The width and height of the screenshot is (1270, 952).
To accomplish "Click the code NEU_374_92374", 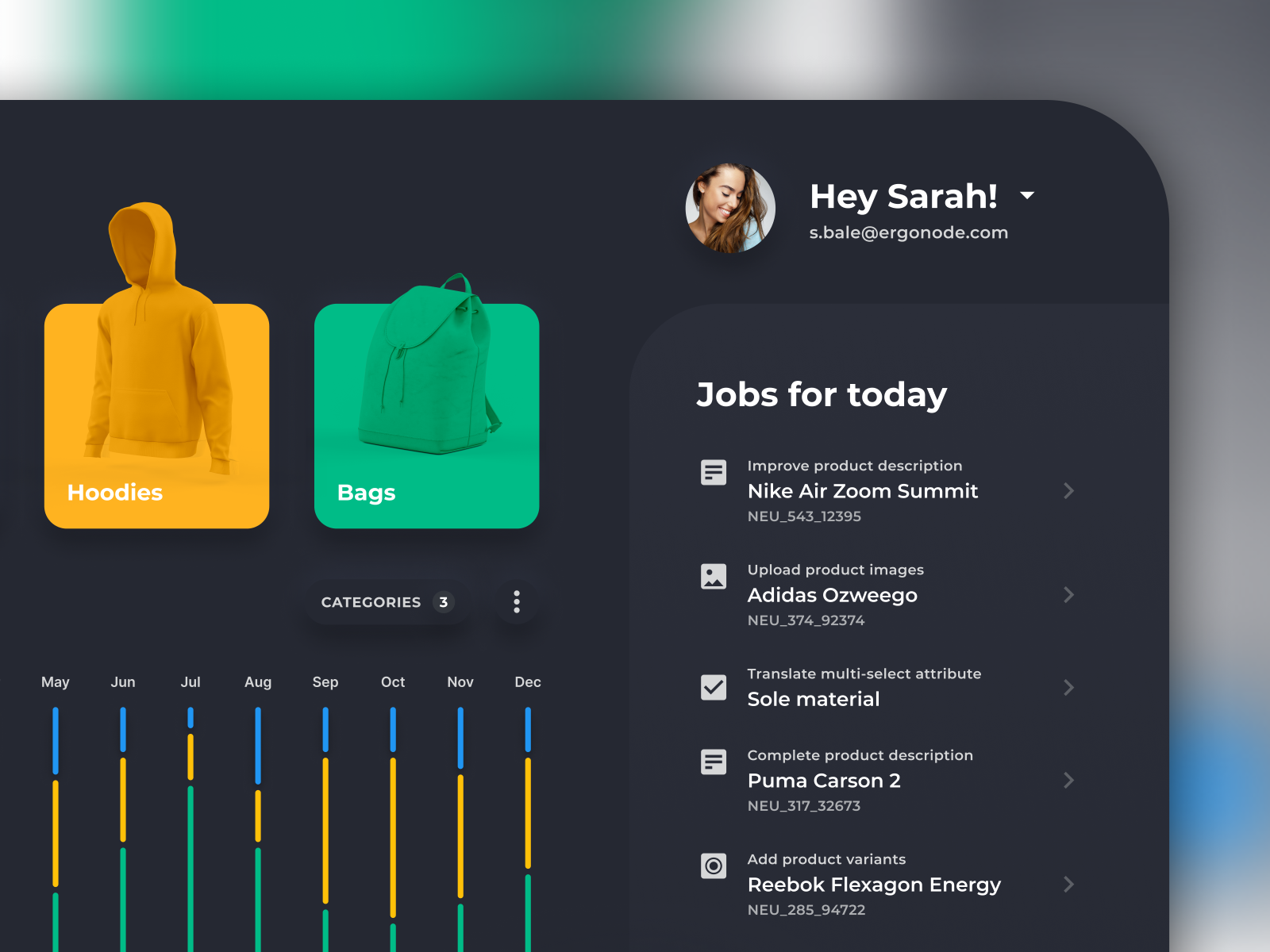I will click(x=806, y=620).
